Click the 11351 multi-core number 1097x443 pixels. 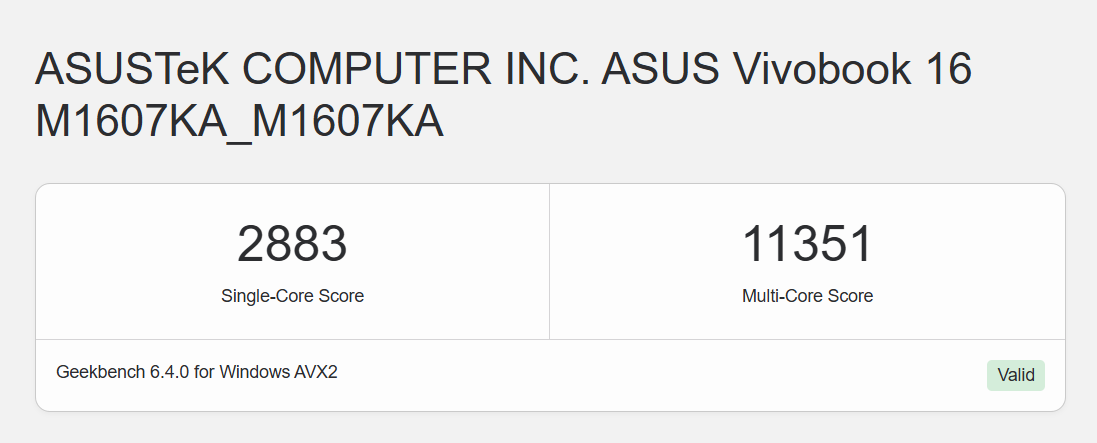coord(807,245)
